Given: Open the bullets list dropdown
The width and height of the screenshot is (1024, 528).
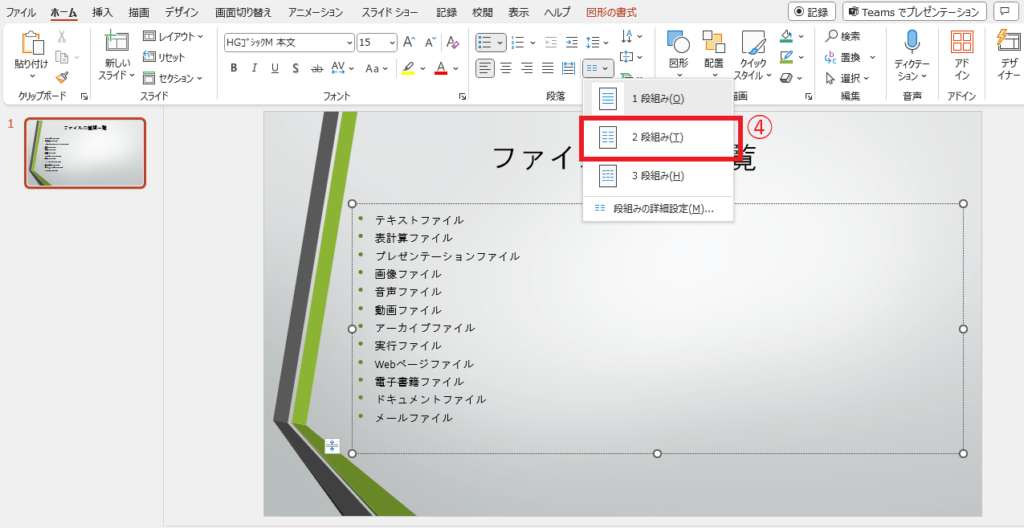Looking at the screenshot, I should tap(501, 42).
